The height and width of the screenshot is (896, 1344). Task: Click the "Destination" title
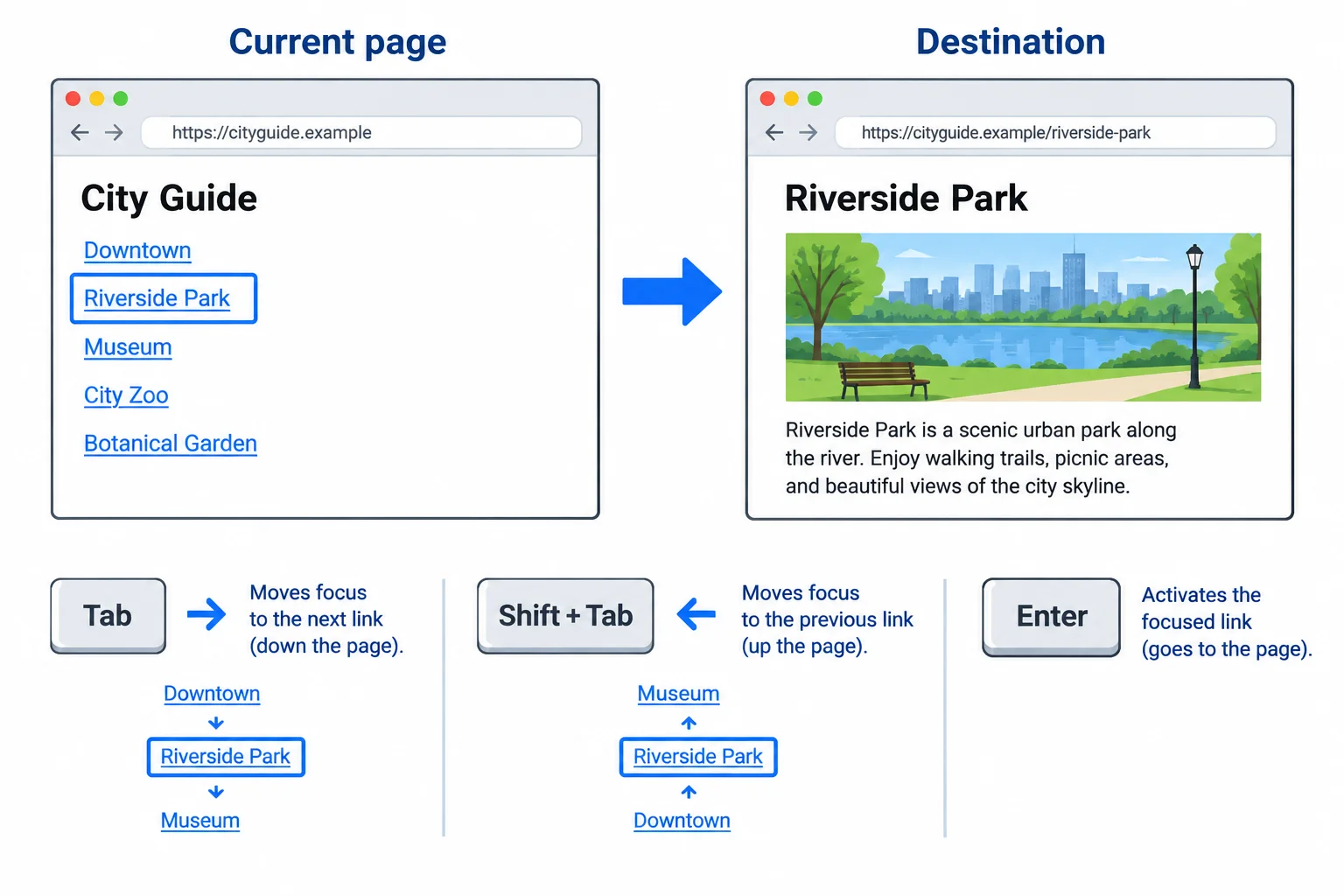point(1011,42)
